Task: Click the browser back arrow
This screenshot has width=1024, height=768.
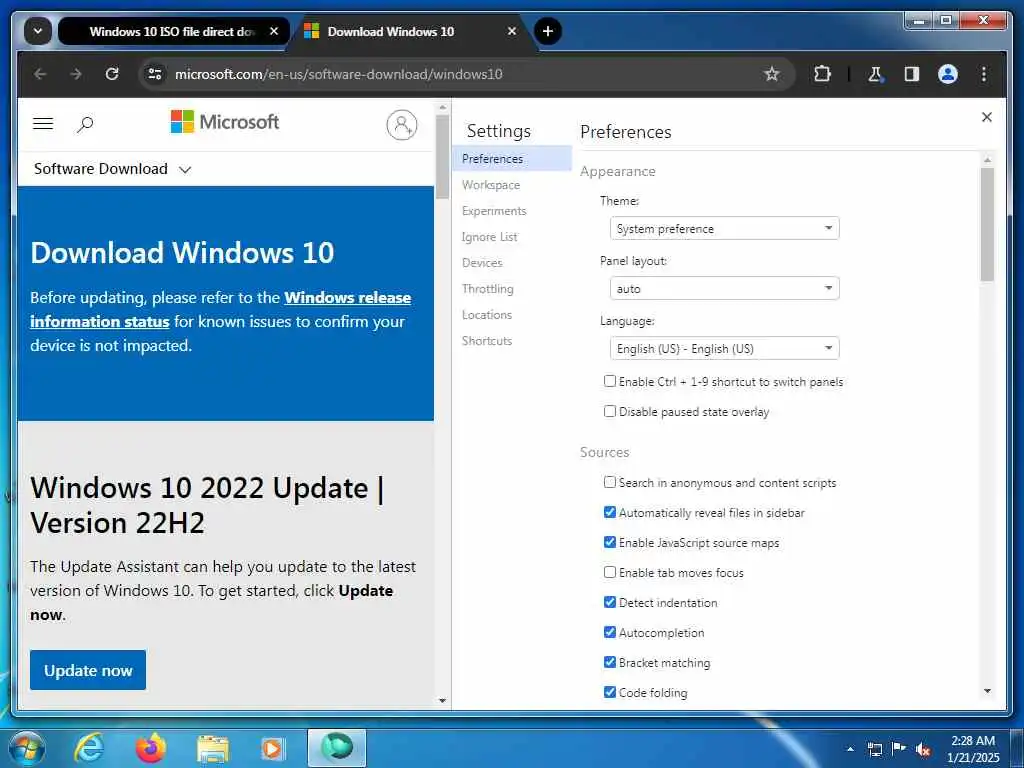Action: (40, 74)
